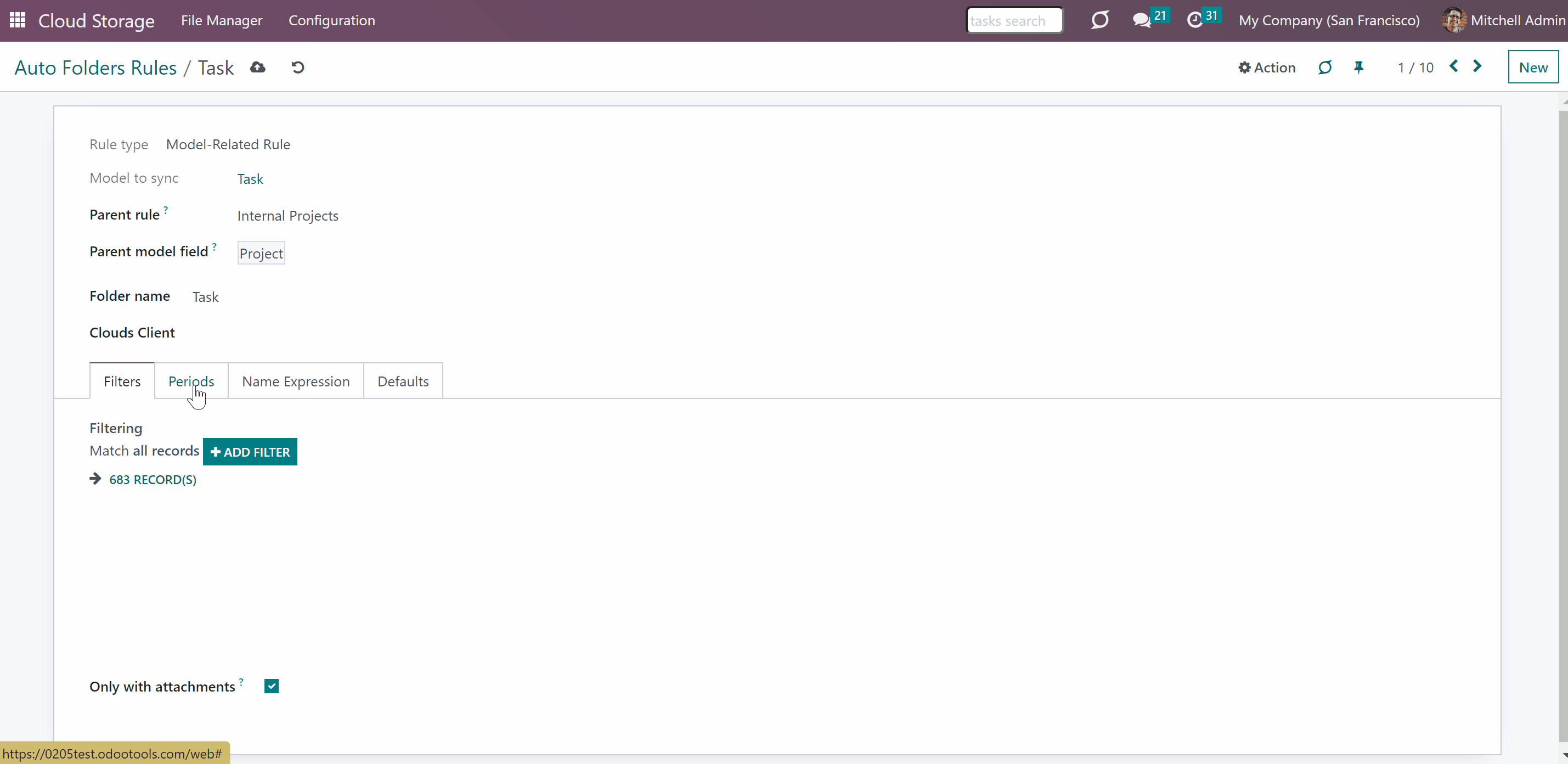
Task: Click the record pager 1 / 10
Action: [1415, 68]
